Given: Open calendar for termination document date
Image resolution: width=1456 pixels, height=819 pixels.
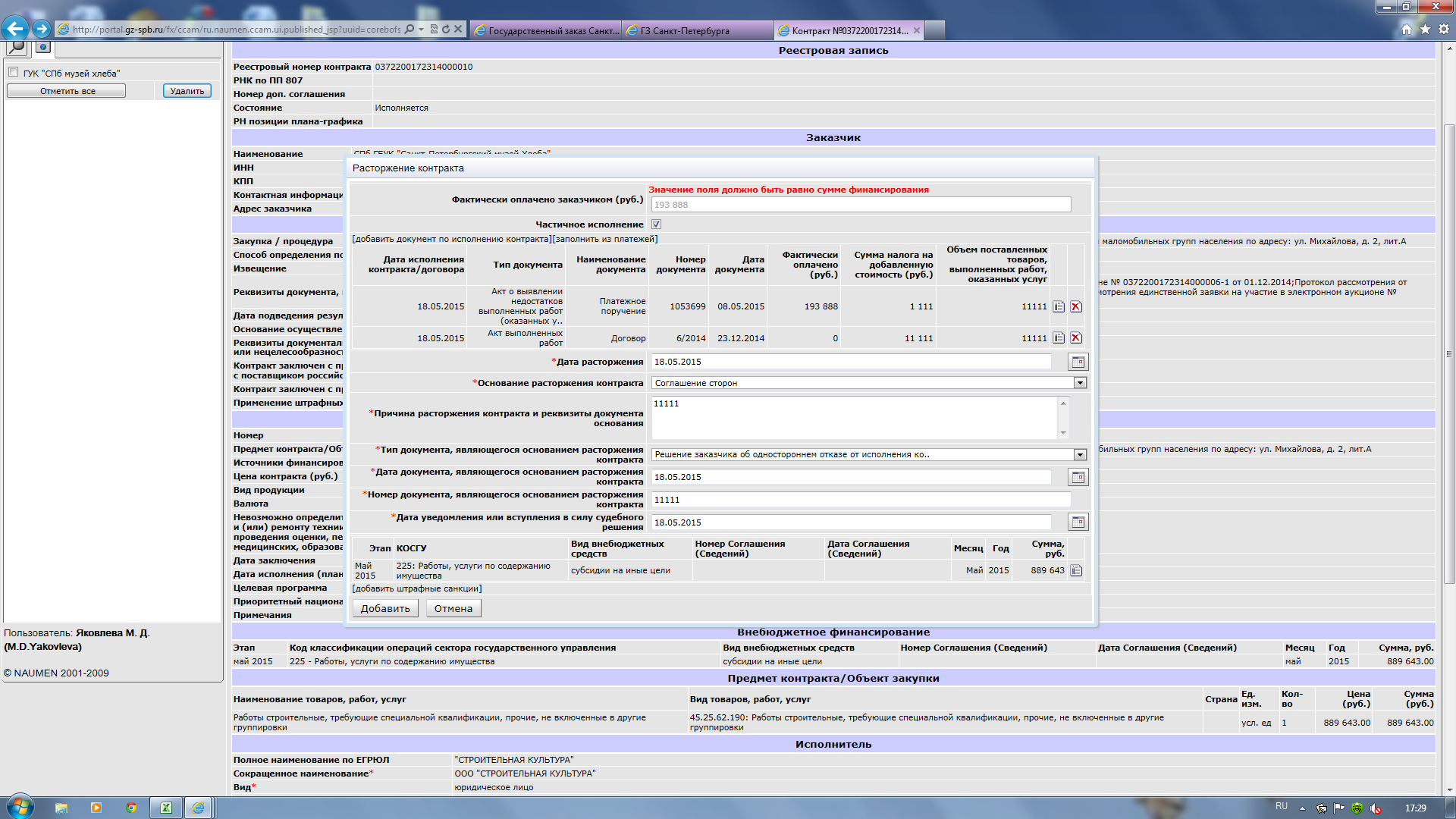Looking at the screenshot, I should 1078,477.
